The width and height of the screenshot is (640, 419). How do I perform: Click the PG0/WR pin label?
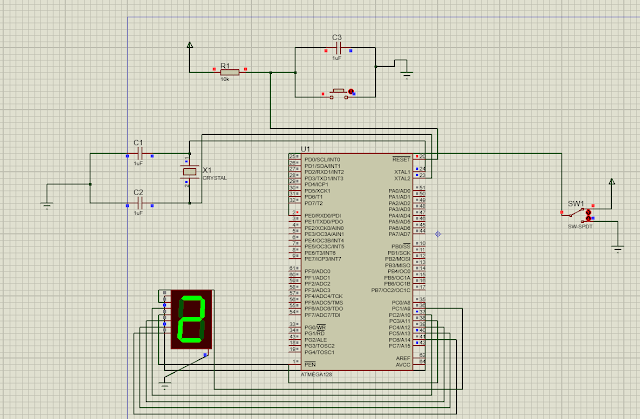[x=315, y=327]
